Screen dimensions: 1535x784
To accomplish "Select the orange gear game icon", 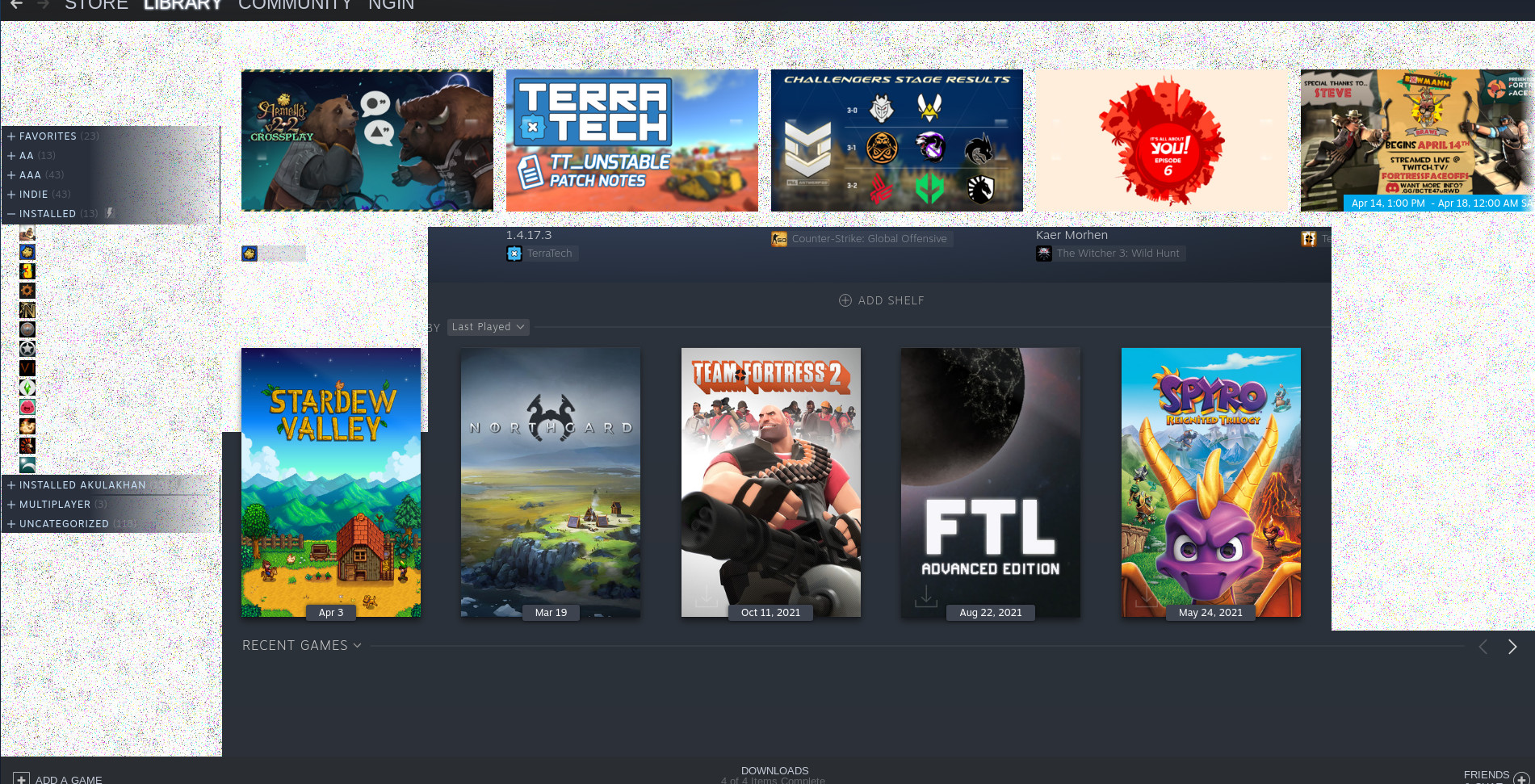I will (x=27, y=291).
